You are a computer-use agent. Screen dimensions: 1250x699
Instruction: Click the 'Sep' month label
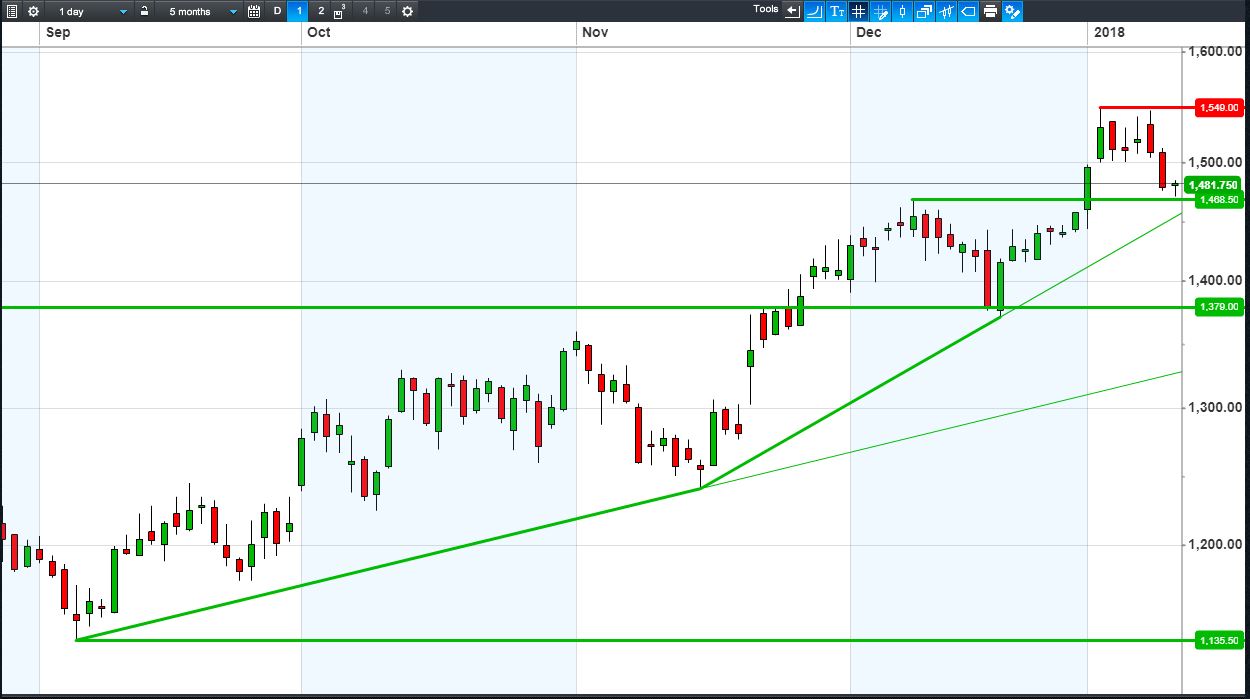click(x=58, y=33)
